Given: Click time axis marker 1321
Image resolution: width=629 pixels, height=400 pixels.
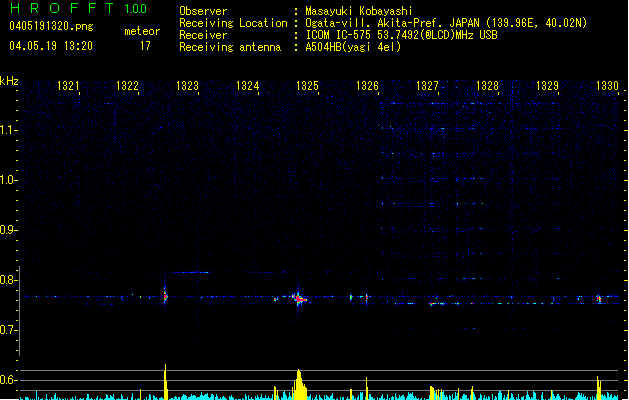Looking at the screenshot, I should [68, 86].
